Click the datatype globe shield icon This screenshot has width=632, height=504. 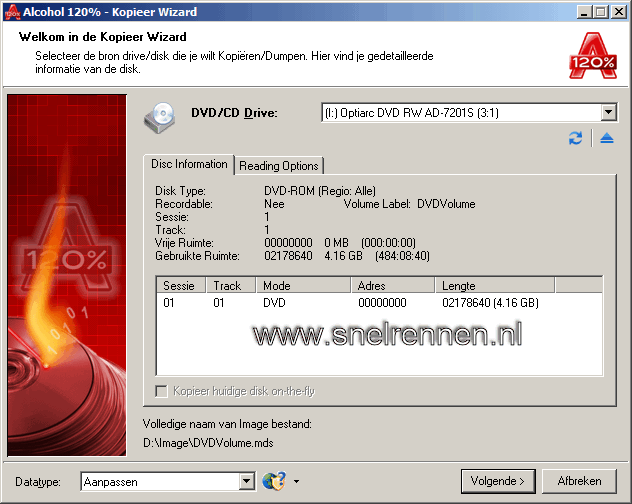pos(274,481)
